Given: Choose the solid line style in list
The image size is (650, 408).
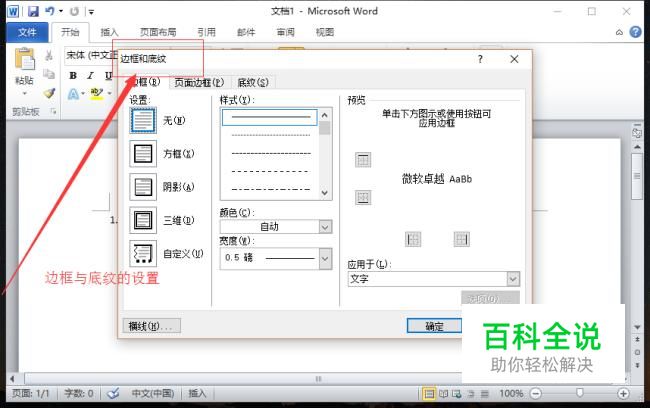Looking at the screenshot, I should point(270,117).
